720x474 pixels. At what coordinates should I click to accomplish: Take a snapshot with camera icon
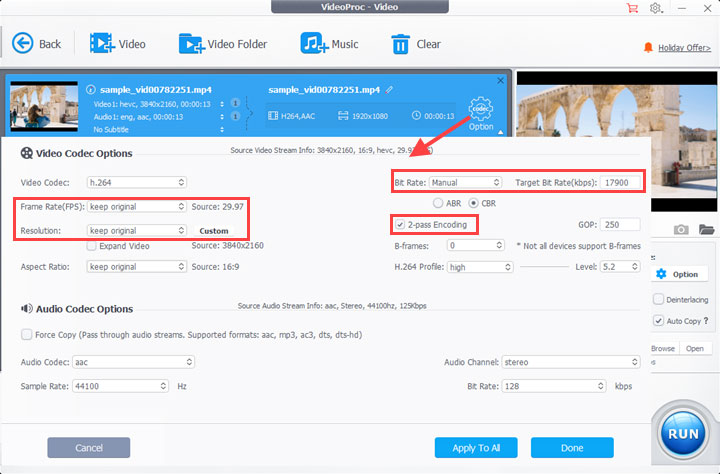click(681, 229)
